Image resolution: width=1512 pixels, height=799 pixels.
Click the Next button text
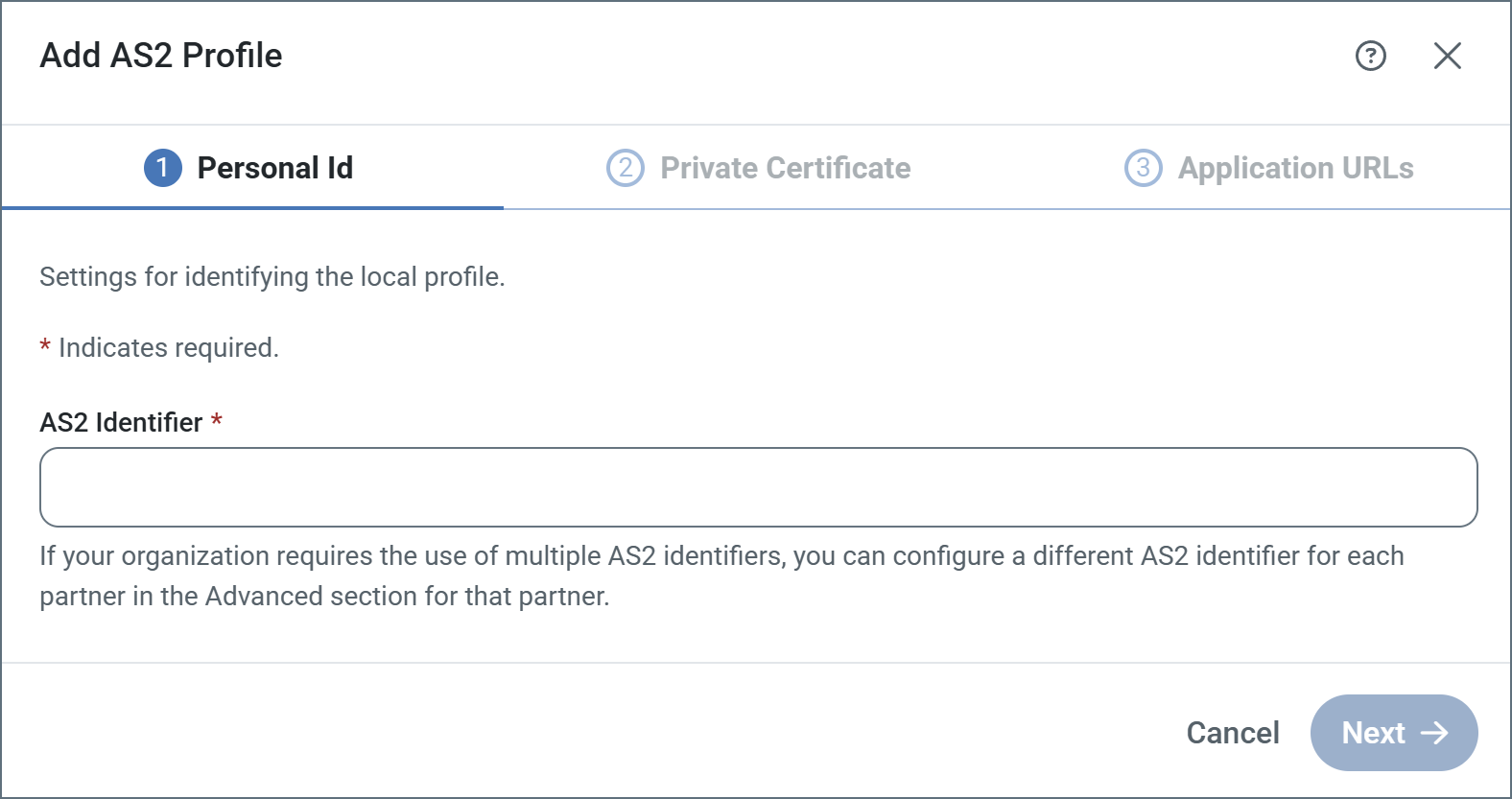coord(1373,733)
